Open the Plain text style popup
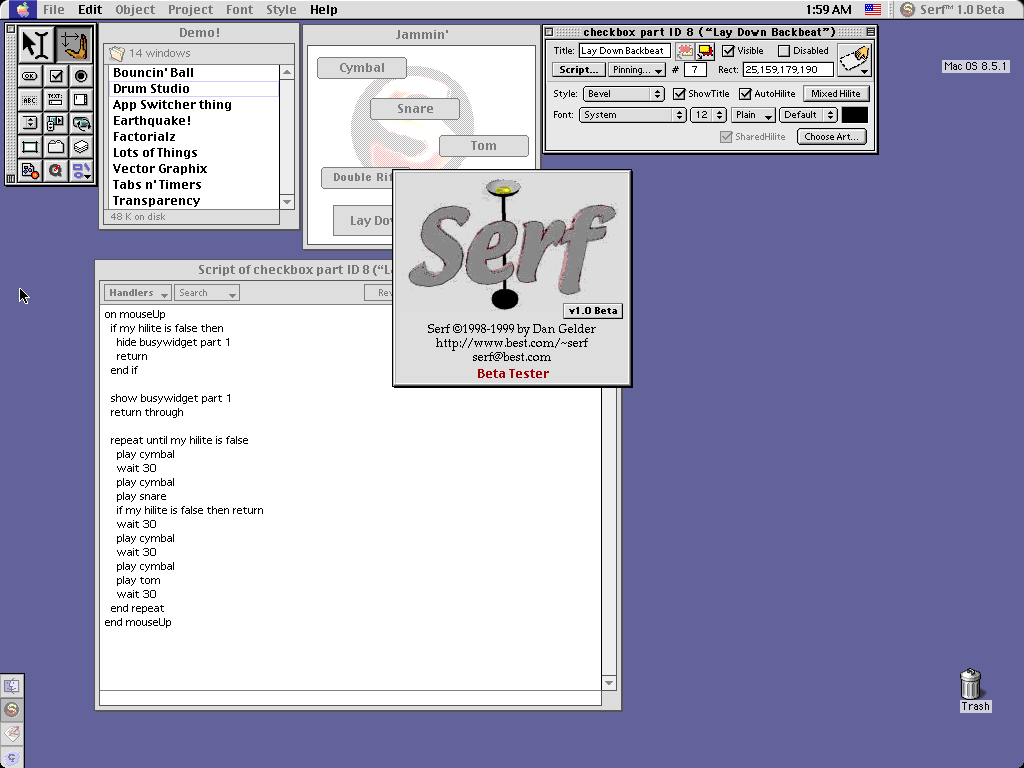The height and width of the screenshot is (768, 1024). [x=753, y=115]
